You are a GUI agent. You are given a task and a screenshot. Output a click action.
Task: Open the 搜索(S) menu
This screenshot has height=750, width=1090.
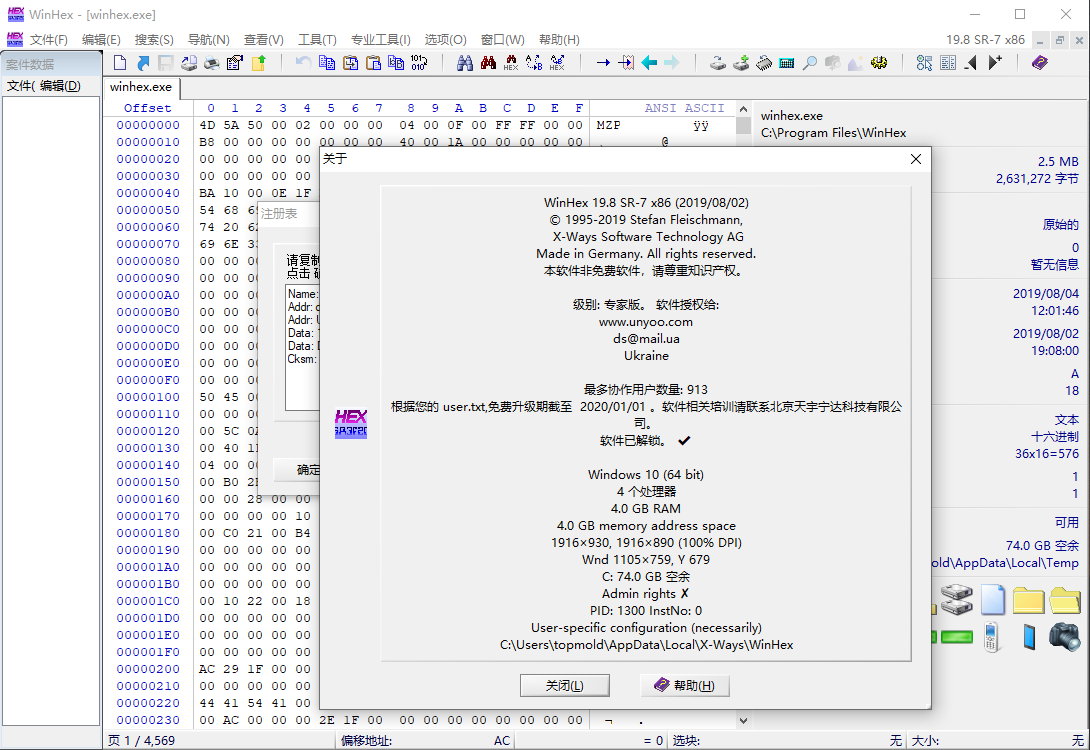(154, 40)
